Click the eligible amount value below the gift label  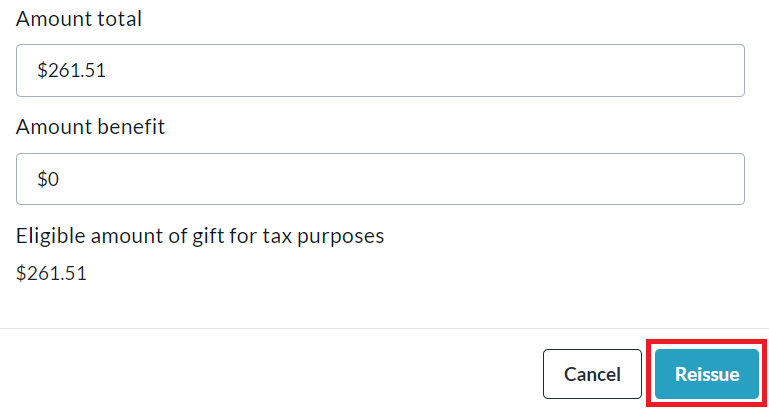tap(51, 273)
